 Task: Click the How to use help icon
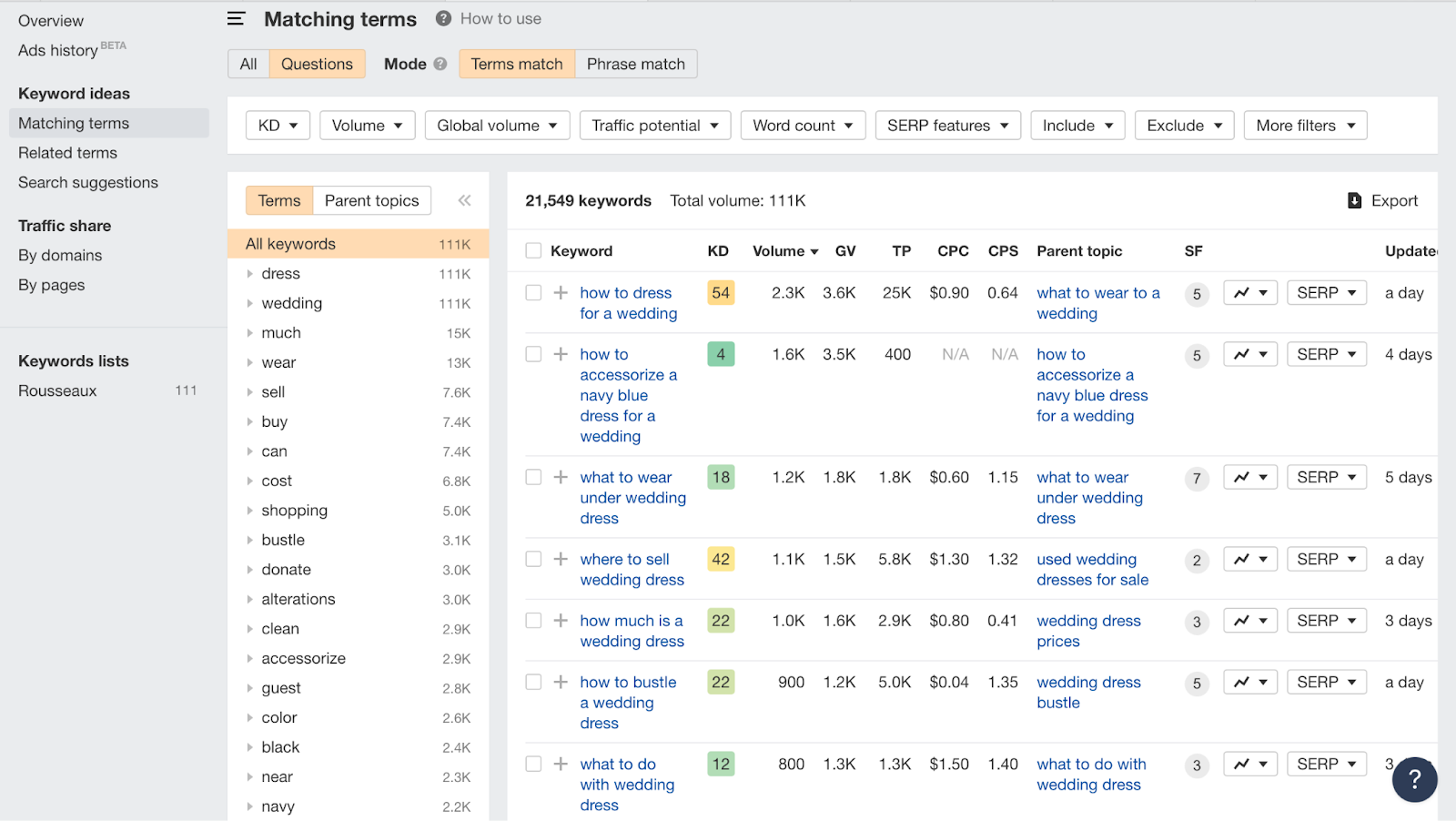[443, 18]
